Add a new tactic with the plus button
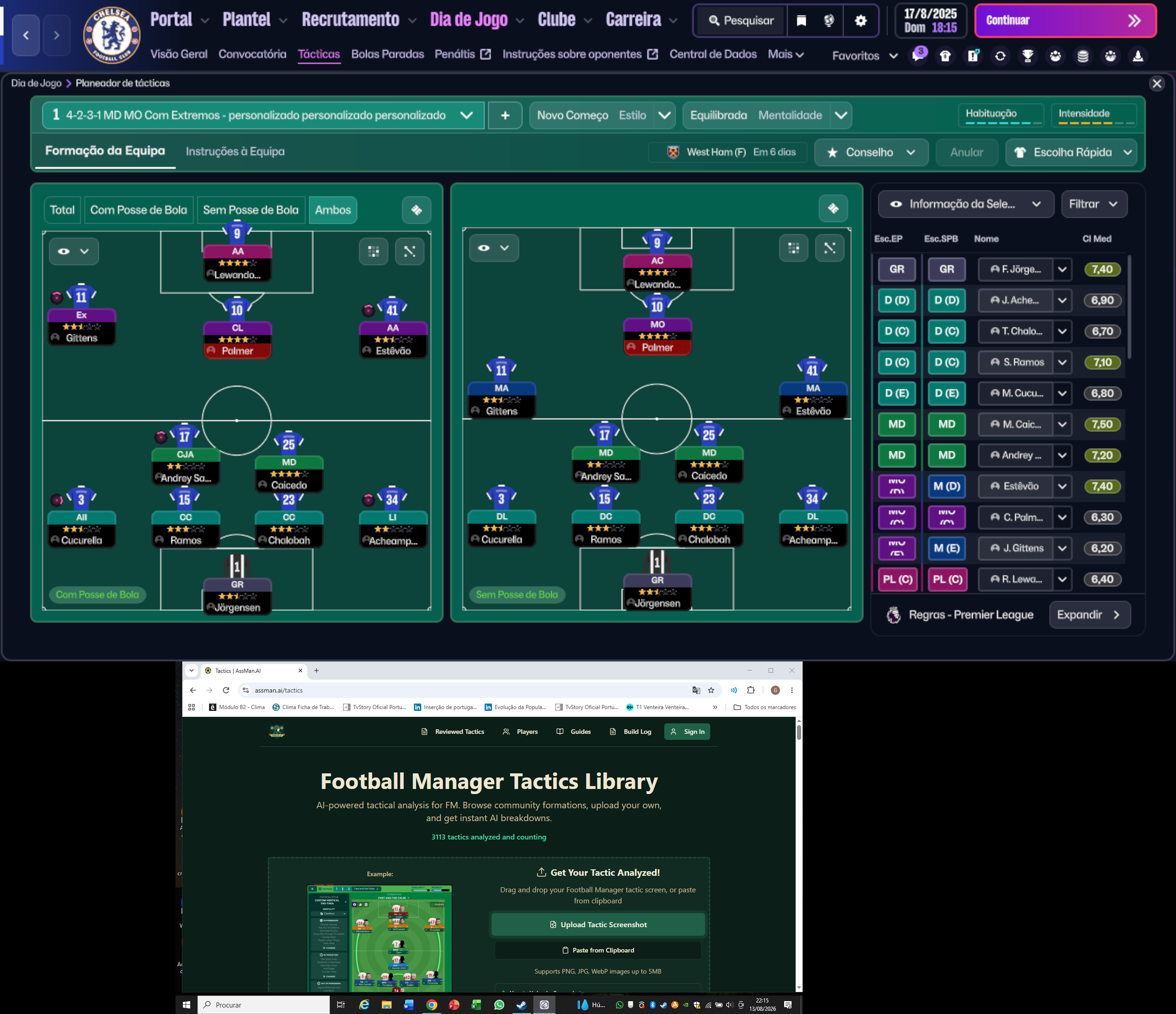Viewport: 1176px width, 1014px height. coord(504,115)
